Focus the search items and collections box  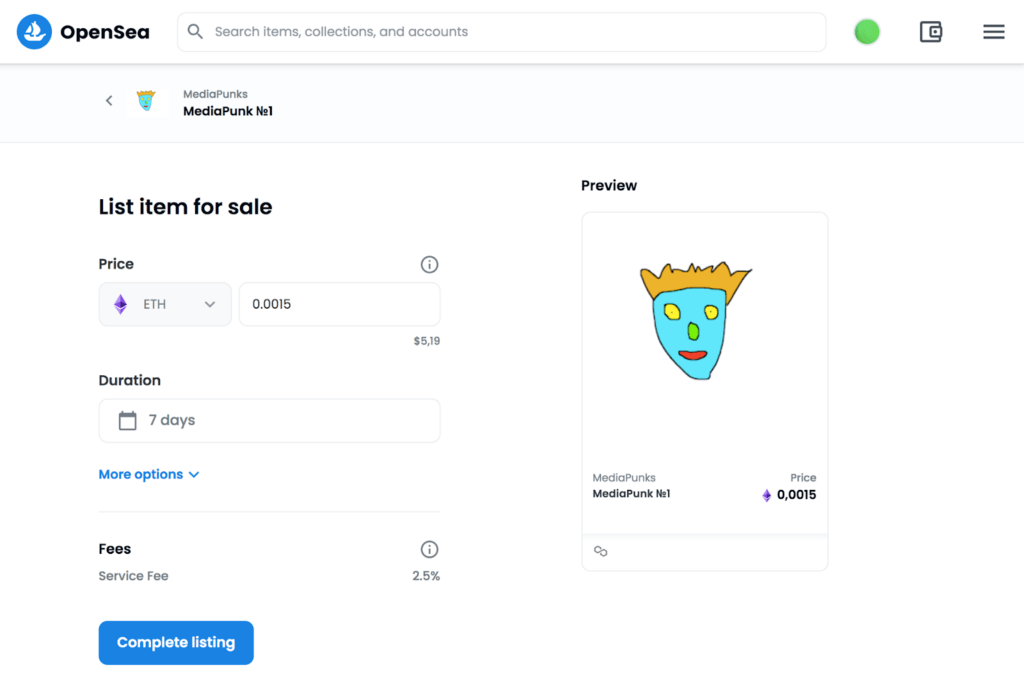(510, 32)
